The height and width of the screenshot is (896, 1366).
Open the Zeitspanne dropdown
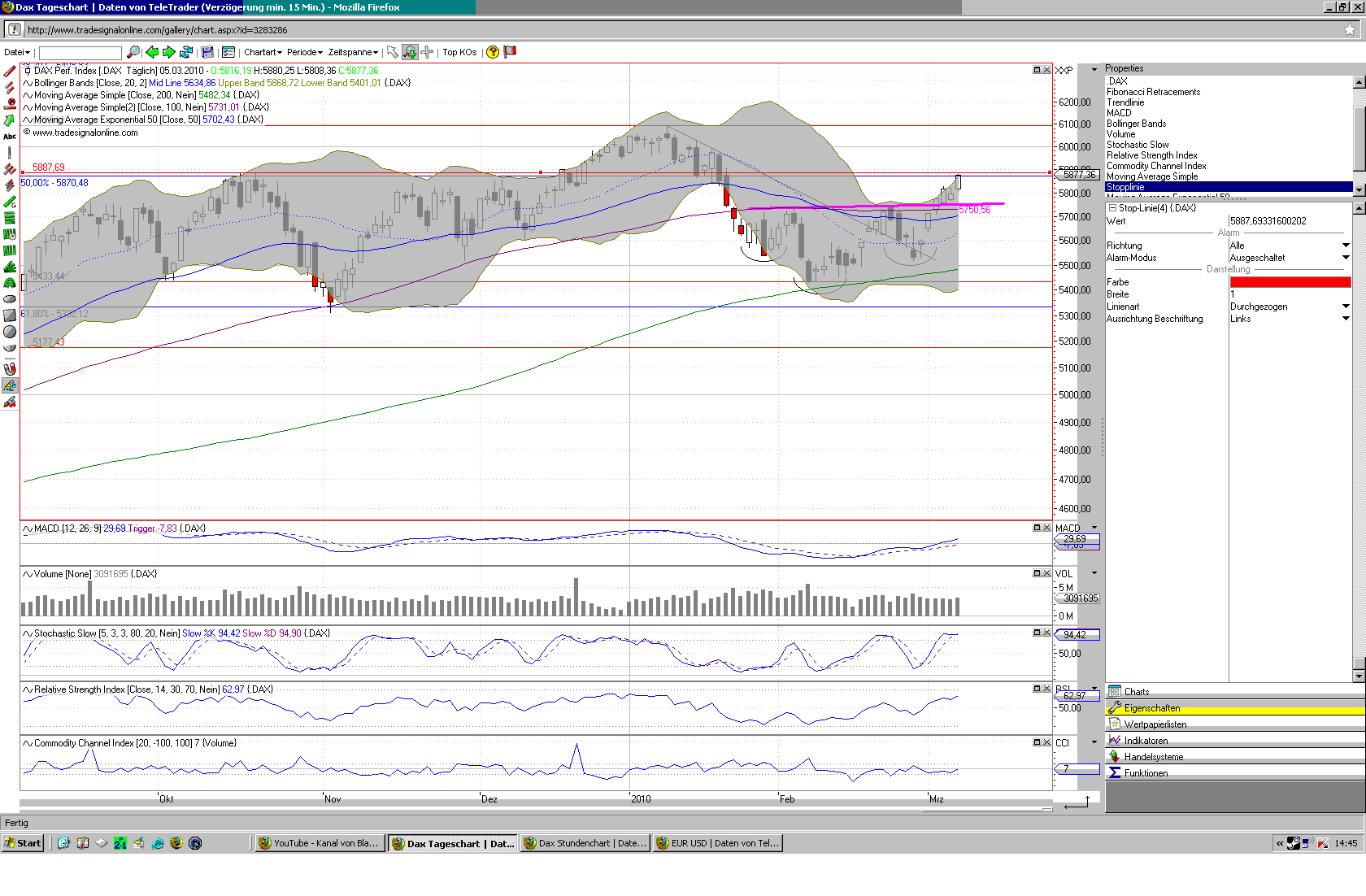pyautogui.click(x=353, y=52)
